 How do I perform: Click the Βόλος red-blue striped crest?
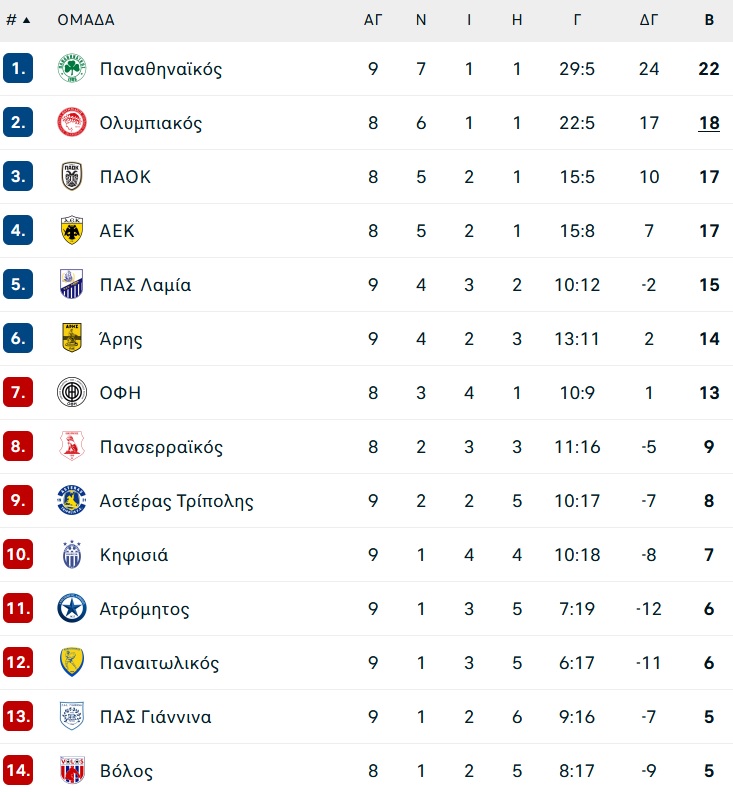(x=72, y=770)
